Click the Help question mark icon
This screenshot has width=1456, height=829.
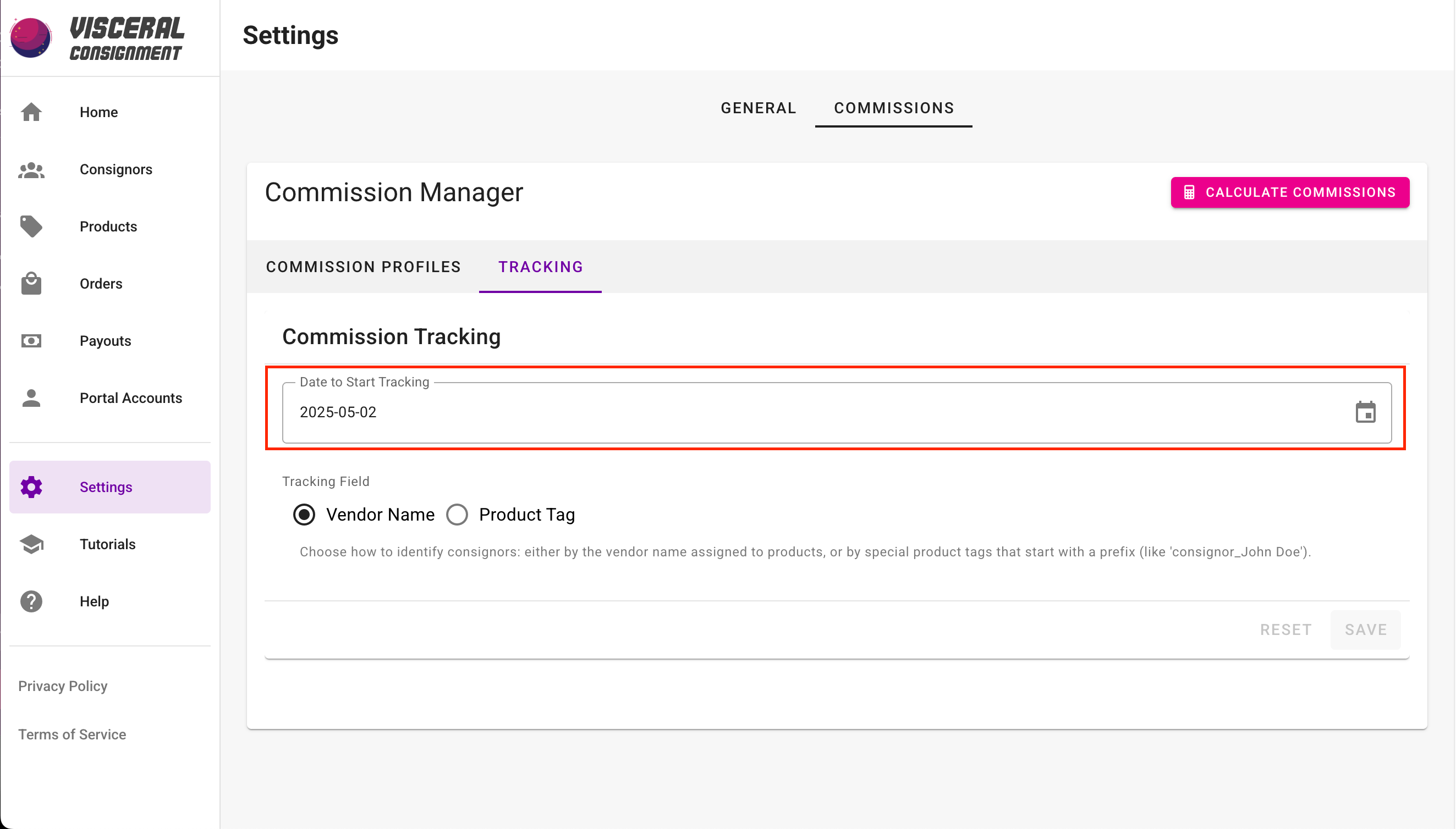(x=31, y=601)
